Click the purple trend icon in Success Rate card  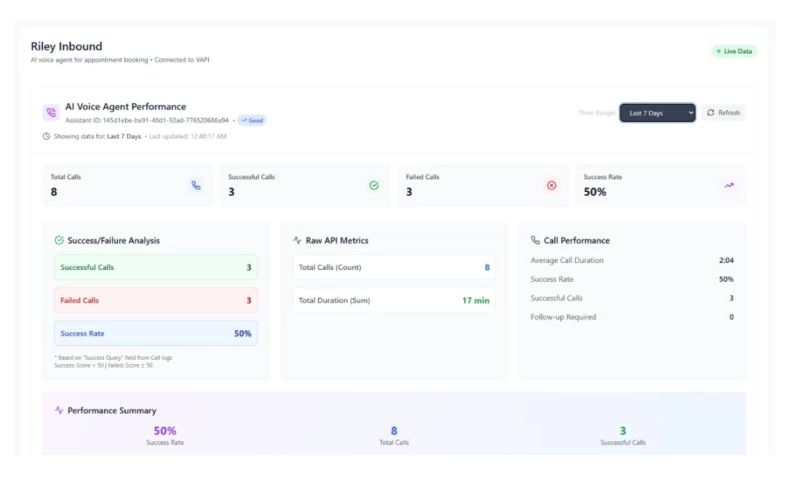729,185
